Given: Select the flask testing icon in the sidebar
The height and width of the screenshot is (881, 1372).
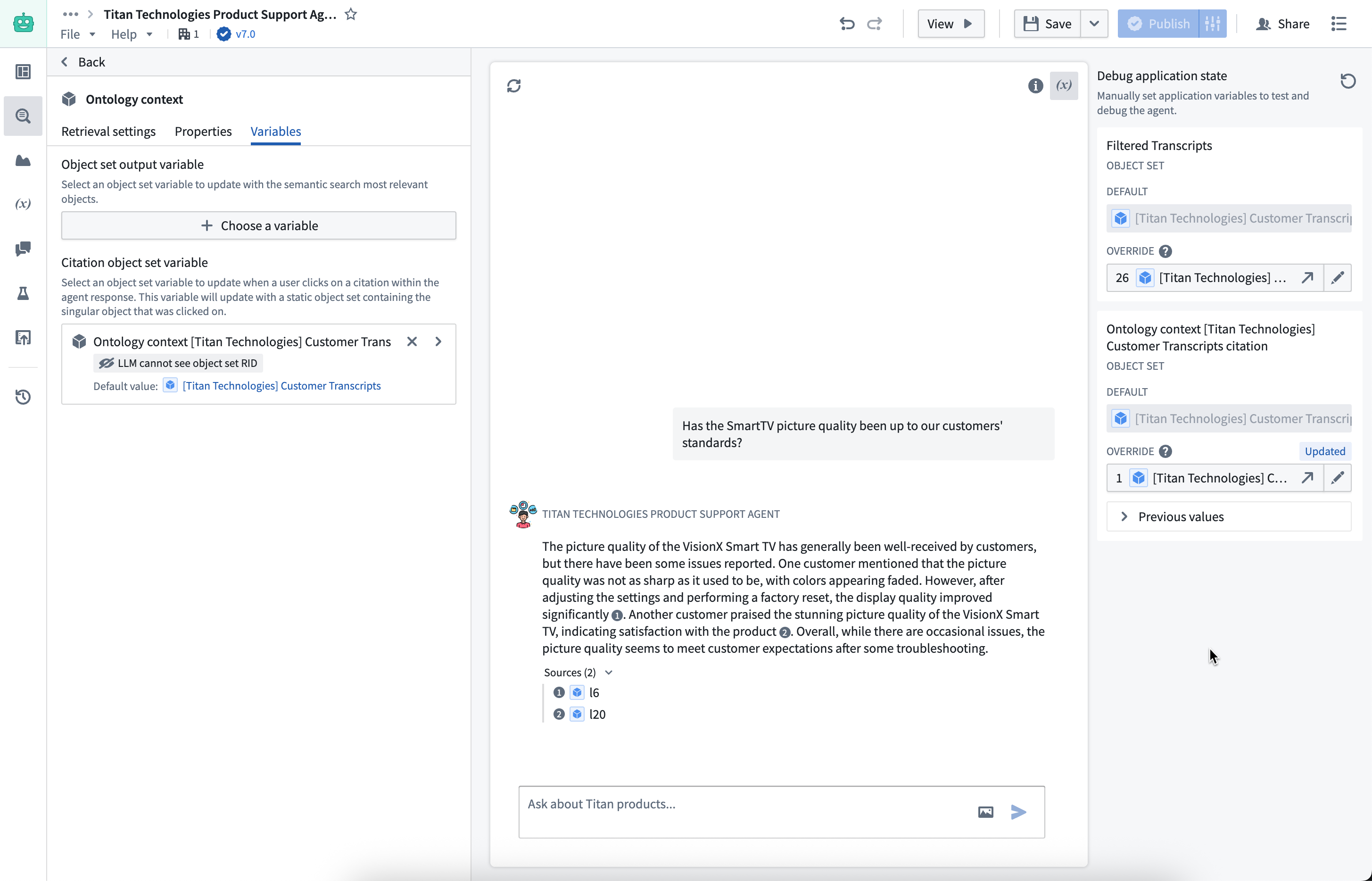Looking at the screenshot, I should click(x=23, y=293).
